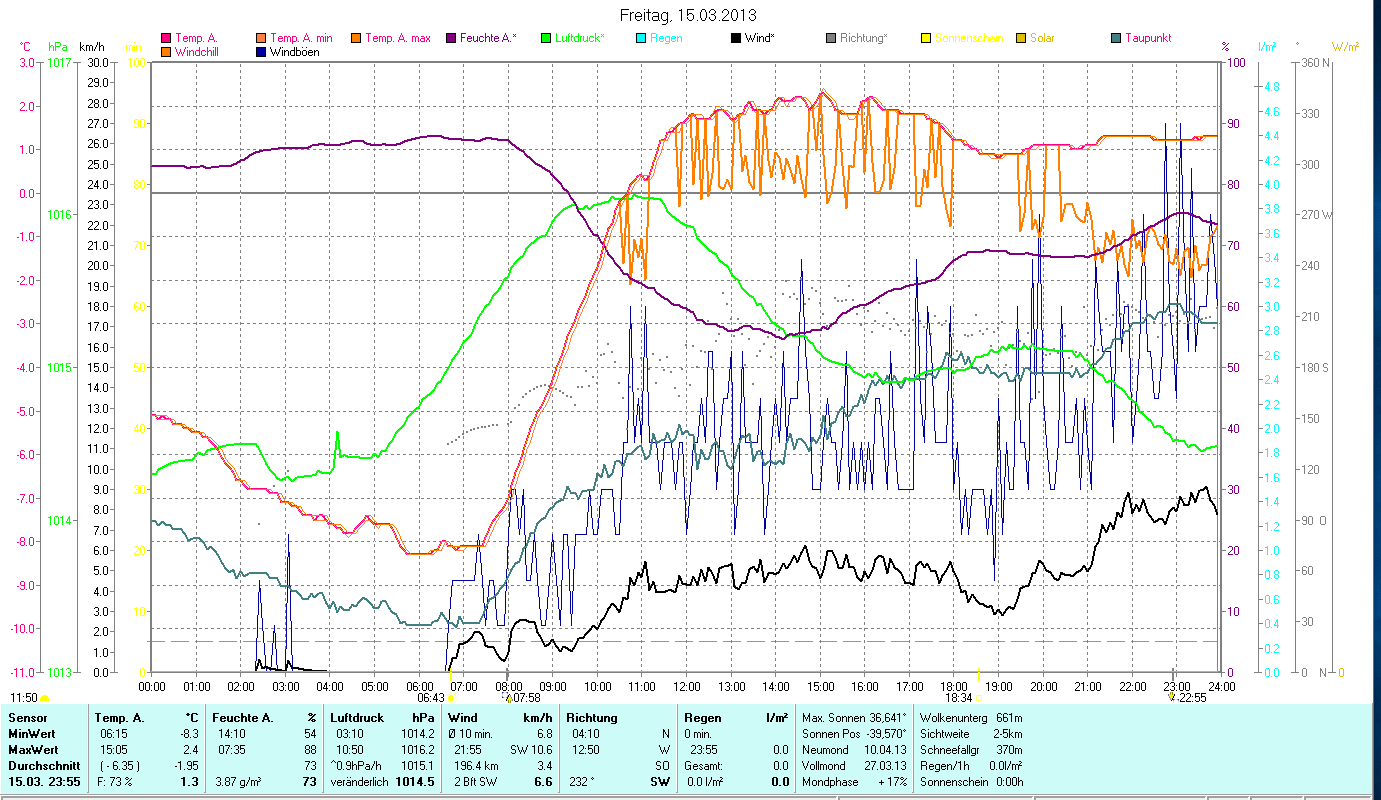Click the 'Temp. A. max' legend label
The image size is (1381, 800).
tap(398, 38)
